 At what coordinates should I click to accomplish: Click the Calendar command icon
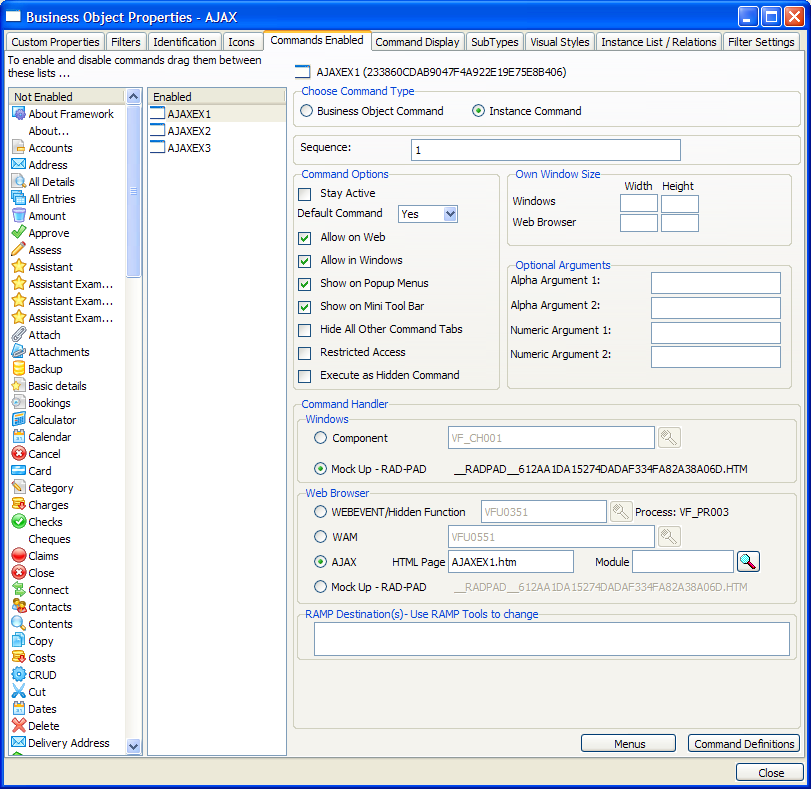[x=19, y=437]
